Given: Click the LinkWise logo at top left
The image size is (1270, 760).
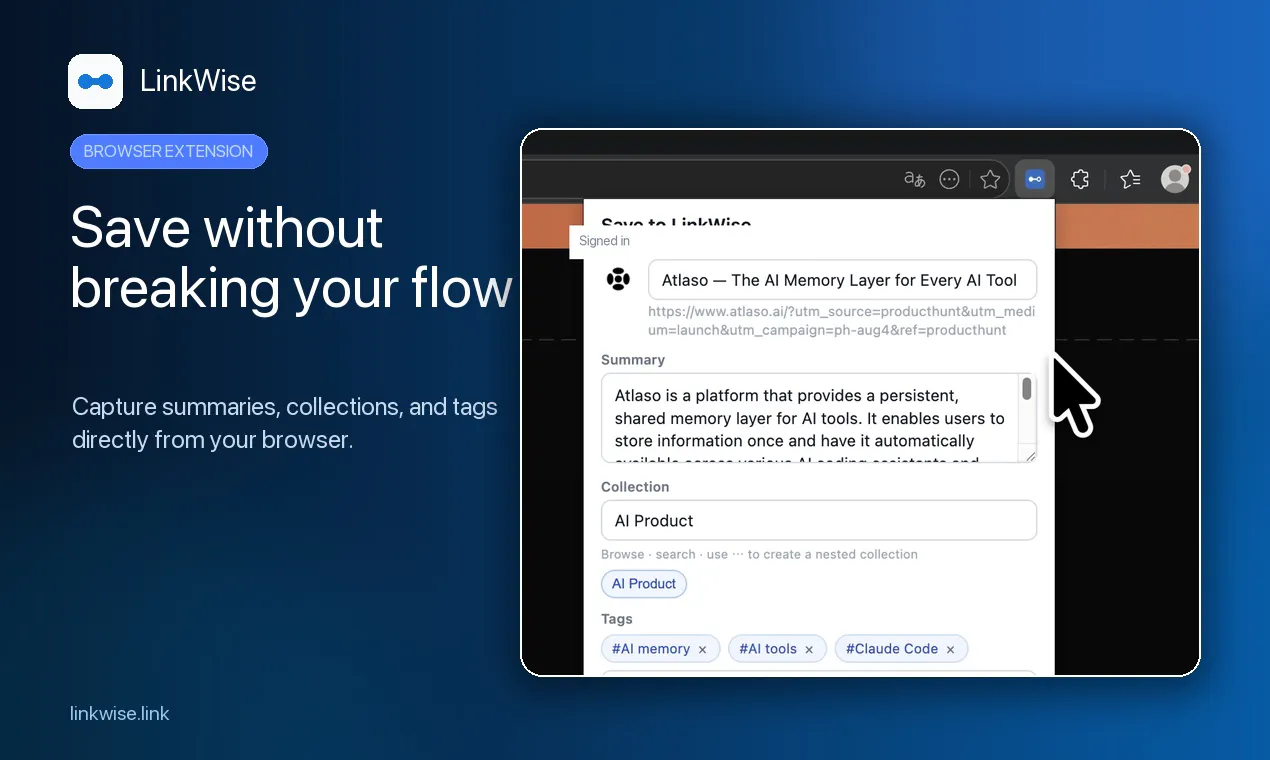Looking at the screenshot, I should tap(95, 81).
